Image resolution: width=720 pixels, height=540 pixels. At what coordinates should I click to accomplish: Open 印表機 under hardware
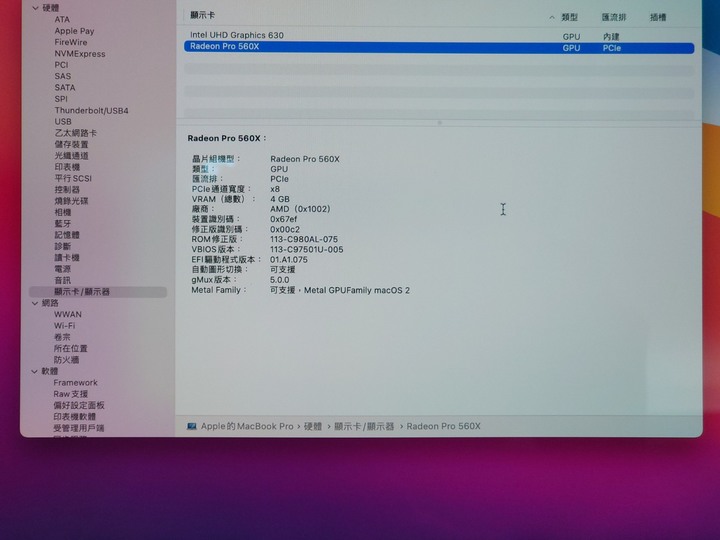(x=67, y=167)
